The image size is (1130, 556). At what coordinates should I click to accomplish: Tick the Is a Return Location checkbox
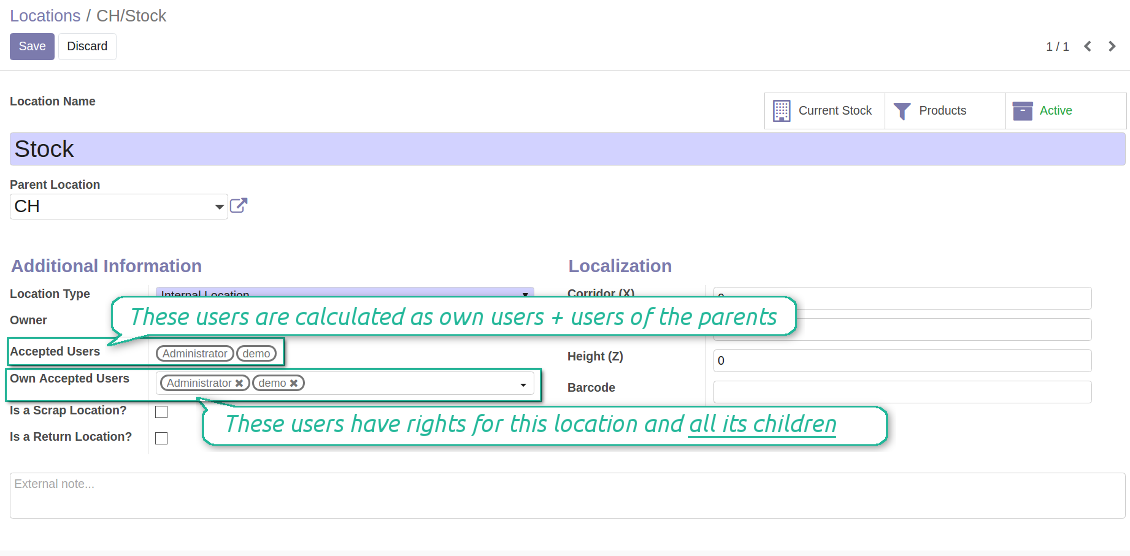tap(161, 438)
